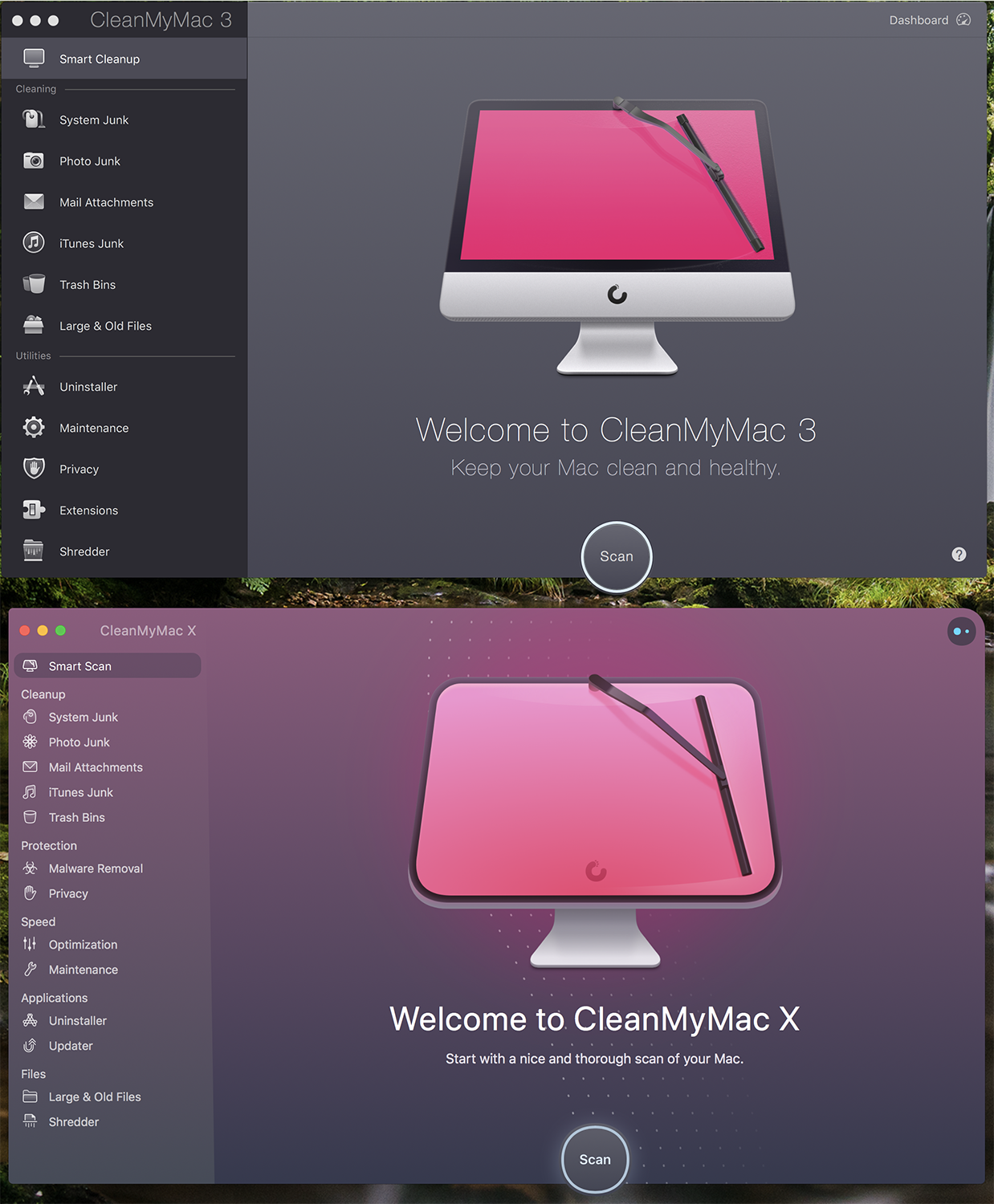This screenshot has height=1204, width=994.
Task: Select Uninstaller label in CleanMyMac 3
Action: pyautogui.click(x=88, y=387)
